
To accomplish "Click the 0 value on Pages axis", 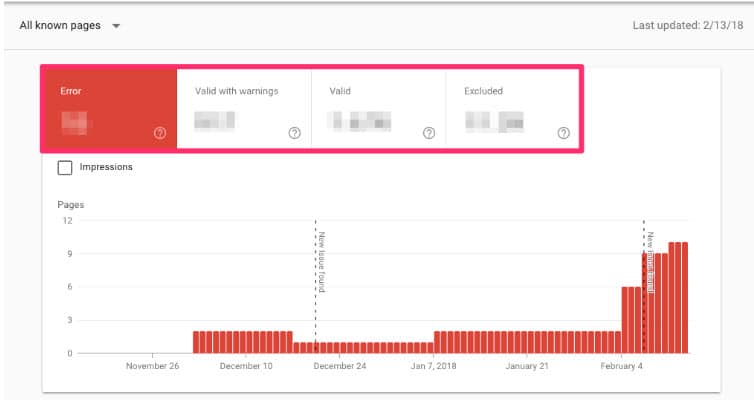I will (x=70, y=353).
